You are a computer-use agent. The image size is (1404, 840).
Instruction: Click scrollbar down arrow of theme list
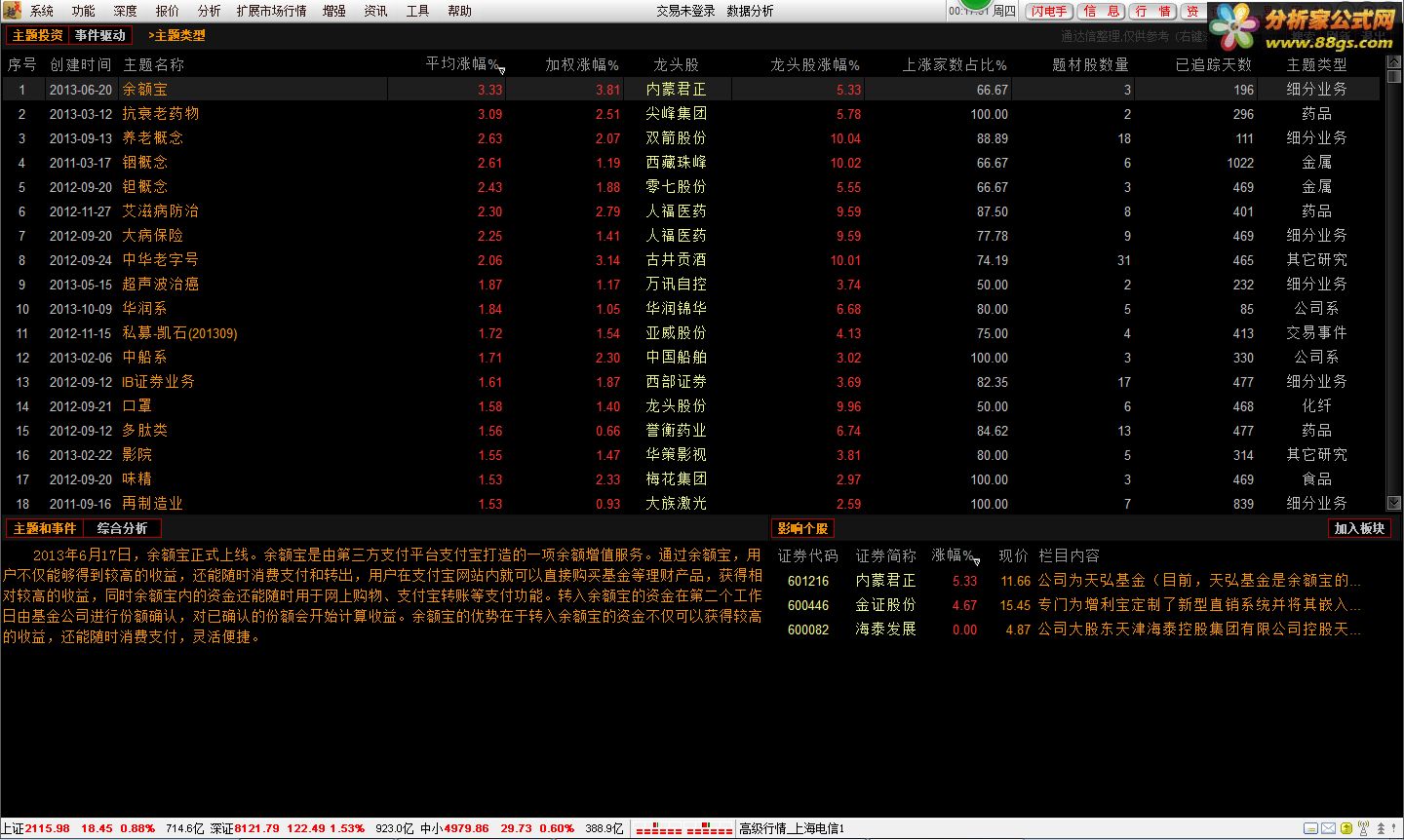(1393, 503)
